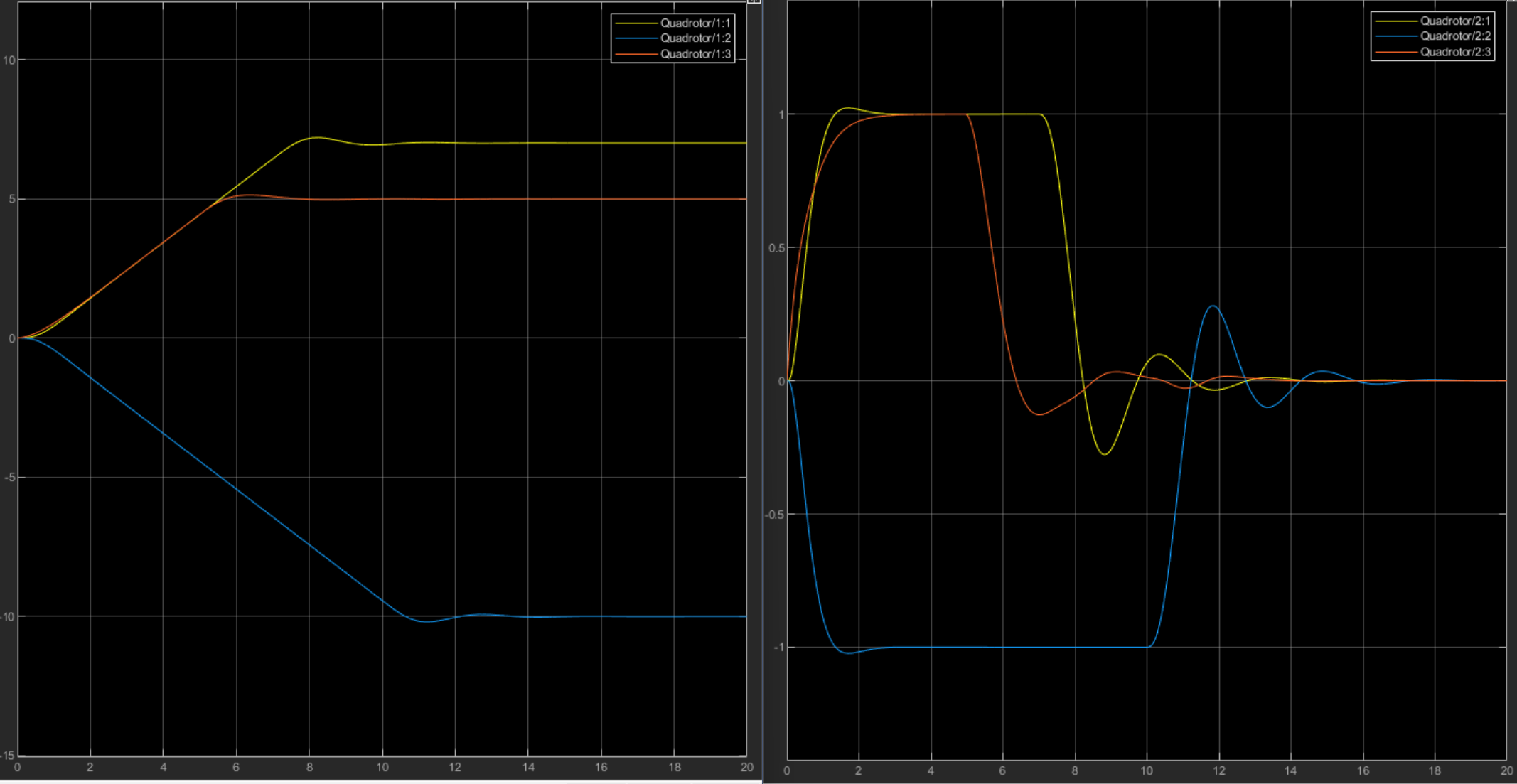The image size is (1517, 784).
Task: Click orange line sample in left legend
Action: pos(636,54)
